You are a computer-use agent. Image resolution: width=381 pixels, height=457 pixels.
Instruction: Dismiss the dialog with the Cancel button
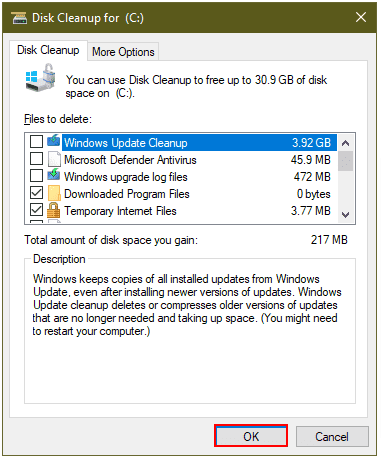[x=332, y=436]
